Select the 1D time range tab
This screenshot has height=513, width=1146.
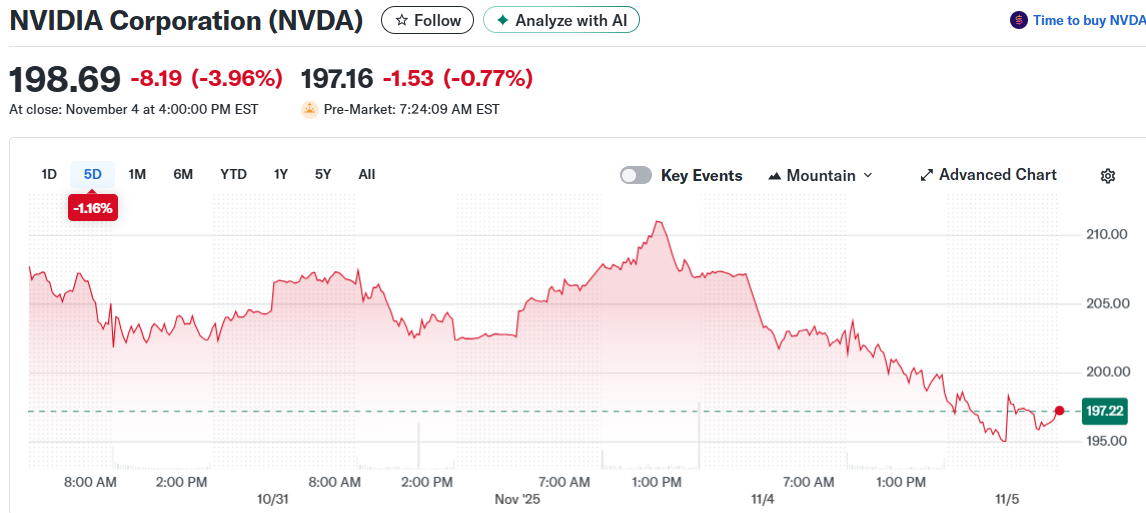point(49,174)
